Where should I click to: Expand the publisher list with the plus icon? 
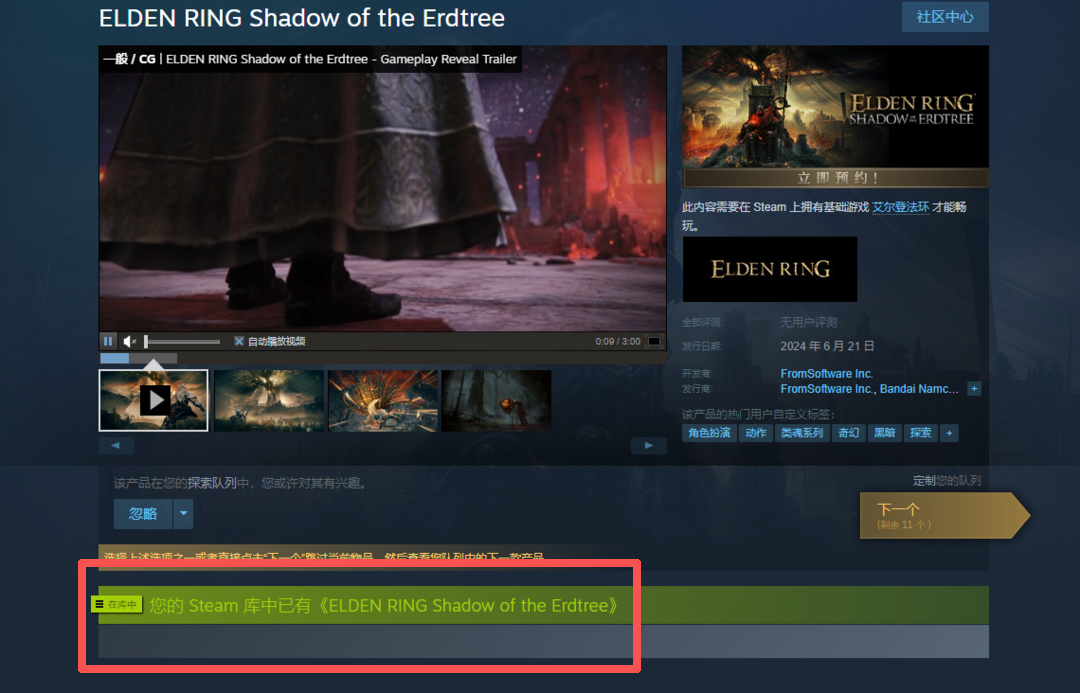pos(974,389)
